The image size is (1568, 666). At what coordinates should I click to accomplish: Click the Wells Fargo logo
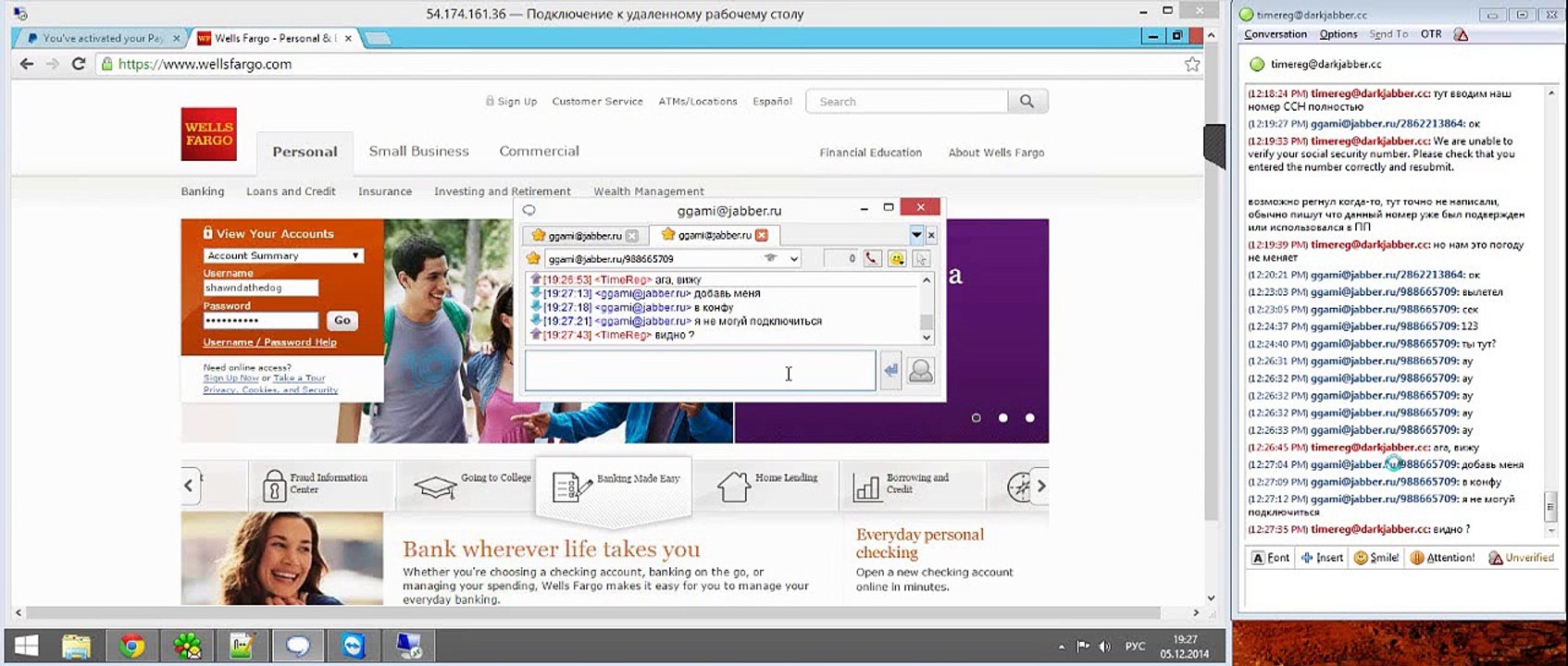209,134
